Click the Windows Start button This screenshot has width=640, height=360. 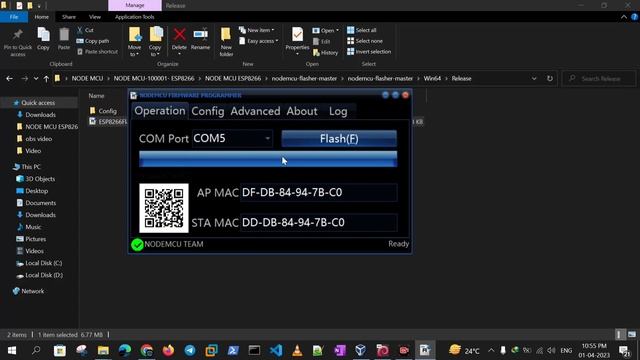(x=11, y=350)
